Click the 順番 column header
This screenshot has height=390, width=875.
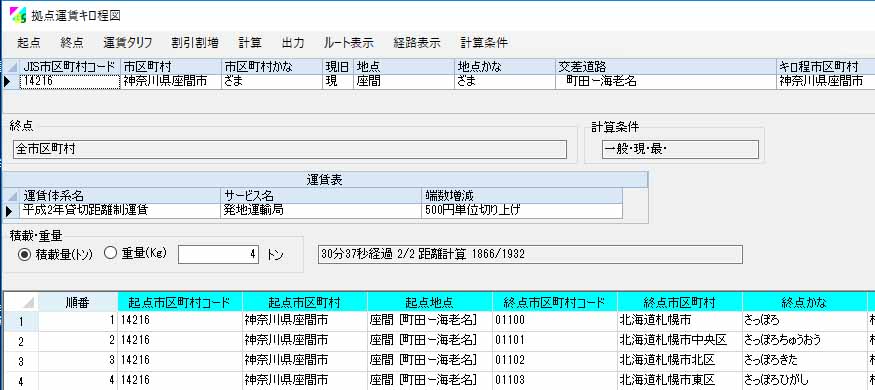coord(78,302)
